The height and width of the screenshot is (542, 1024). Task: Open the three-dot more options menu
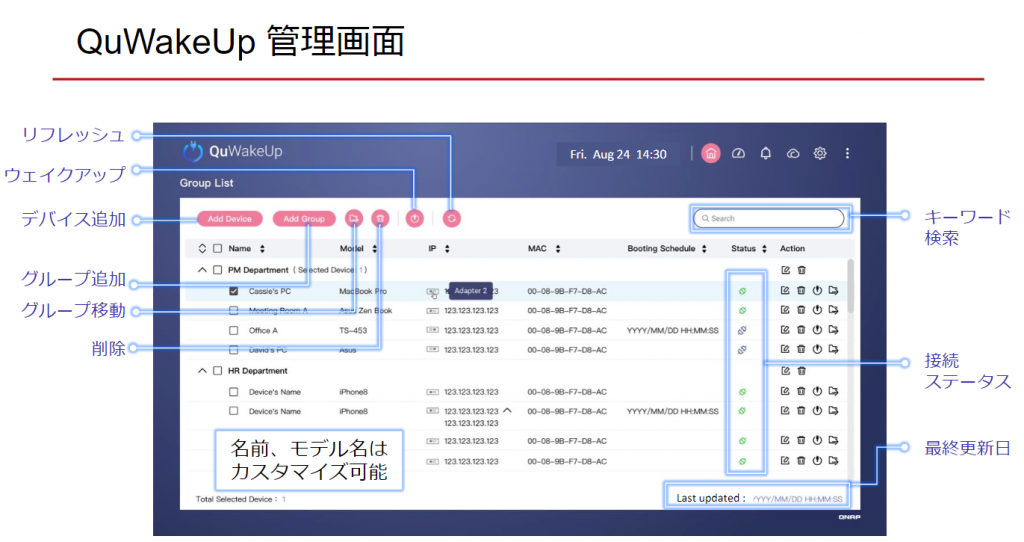(847, 154)
